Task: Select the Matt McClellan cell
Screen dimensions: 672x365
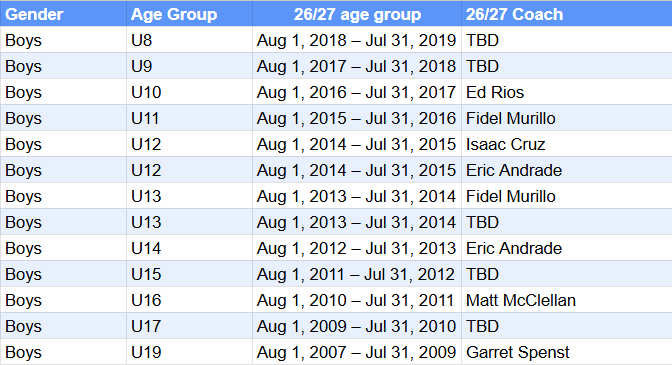Action: click(x=567, y=300)
